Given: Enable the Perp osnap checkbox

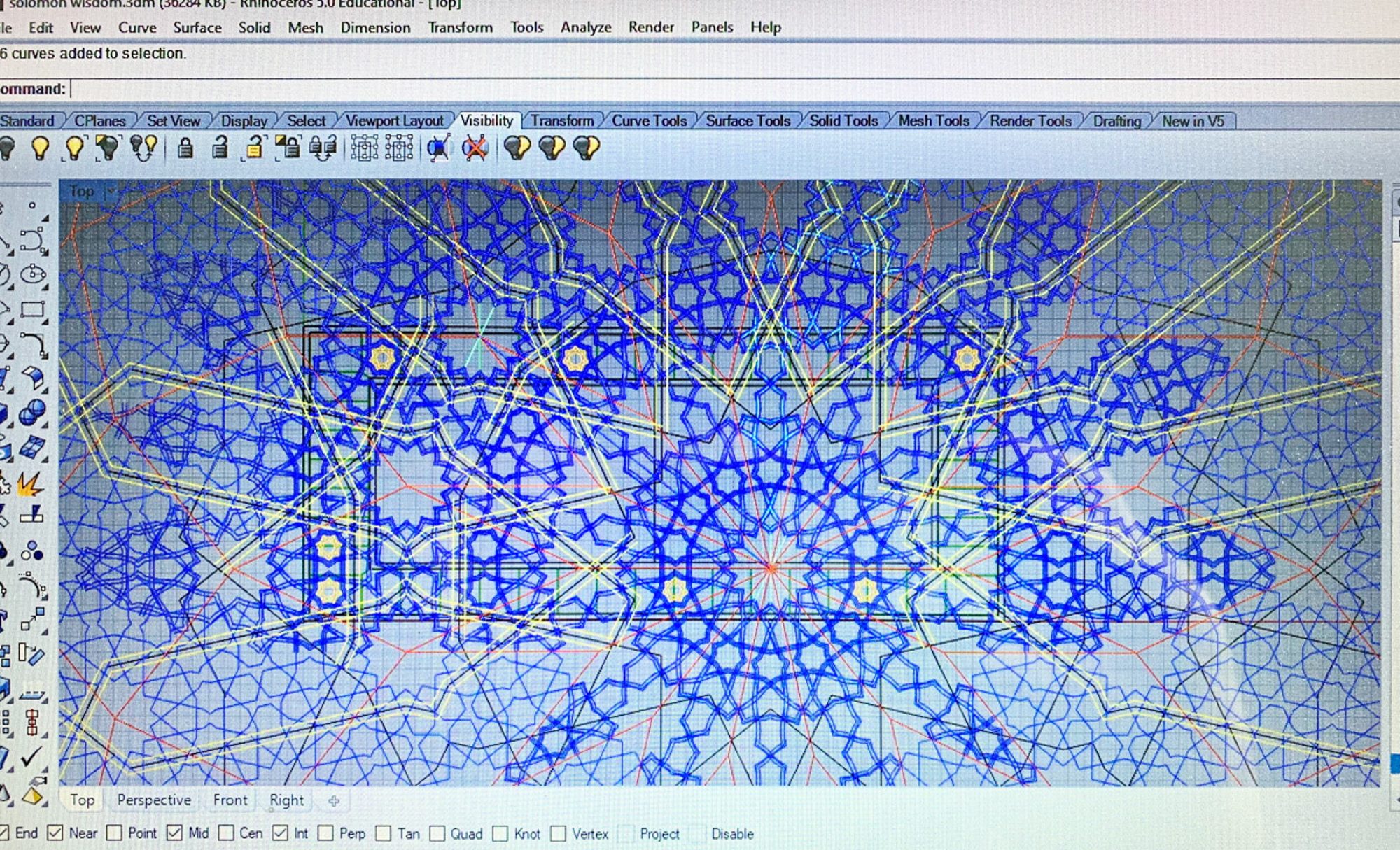Looking at the screenshot, I should (x=325, y=833).
